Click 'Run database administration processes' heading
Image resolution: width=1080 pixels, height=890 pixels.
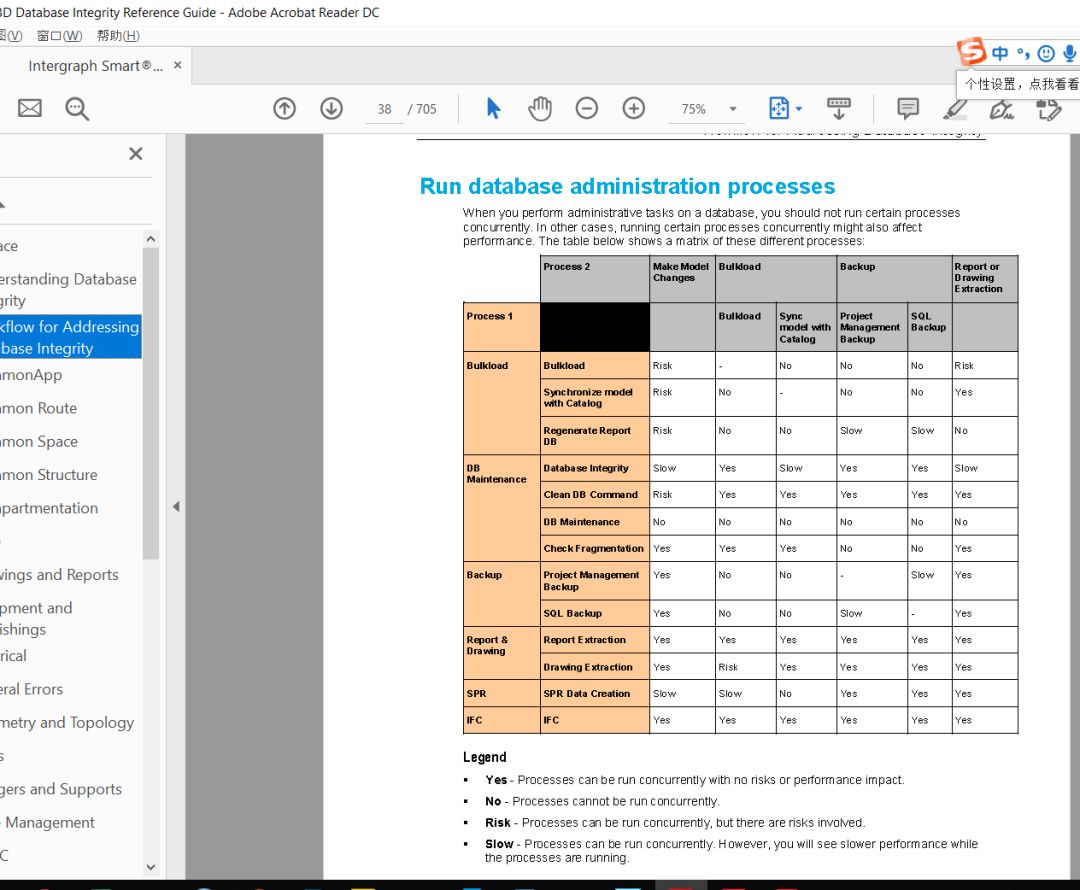(627, 187)
